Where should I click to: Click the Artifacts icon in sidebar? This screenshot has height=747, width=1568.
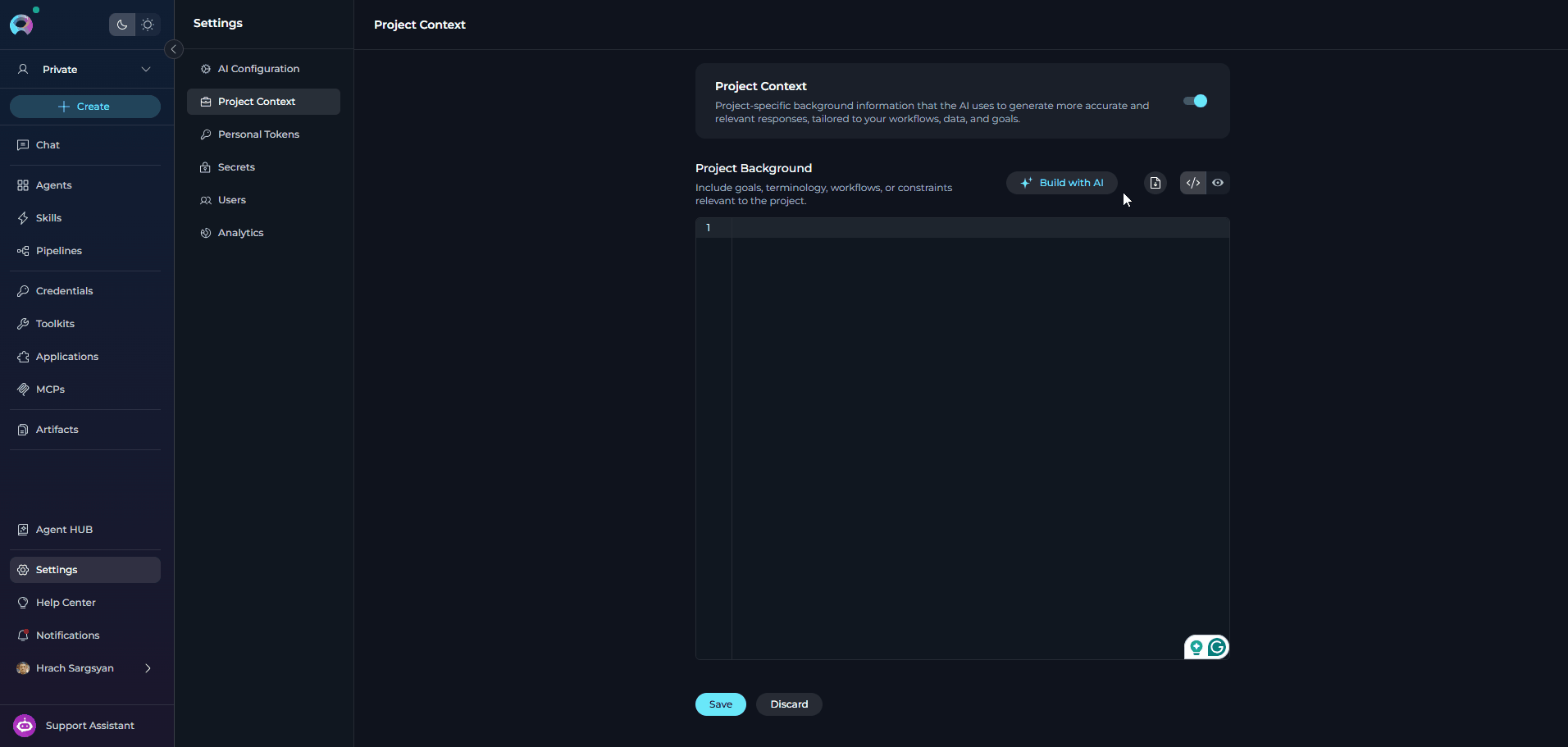23,430
